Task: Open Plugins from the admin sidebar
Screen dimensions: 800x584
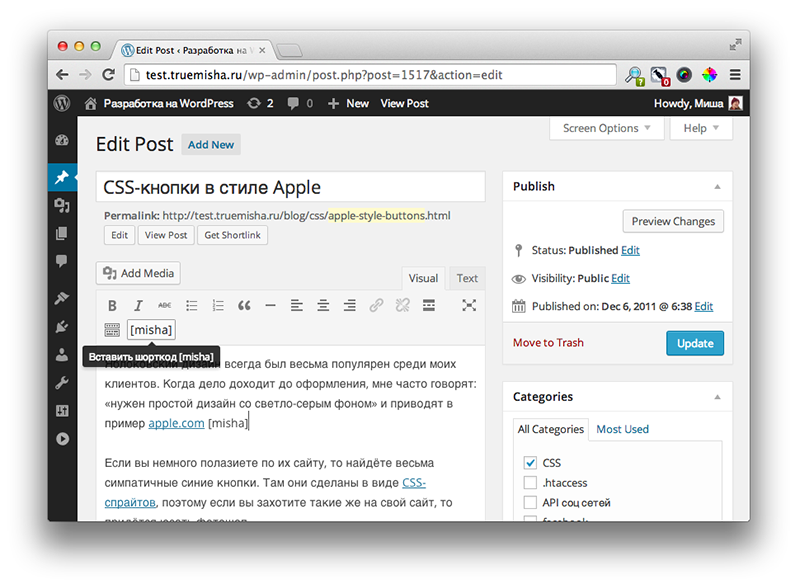Action: click(62, 325)
